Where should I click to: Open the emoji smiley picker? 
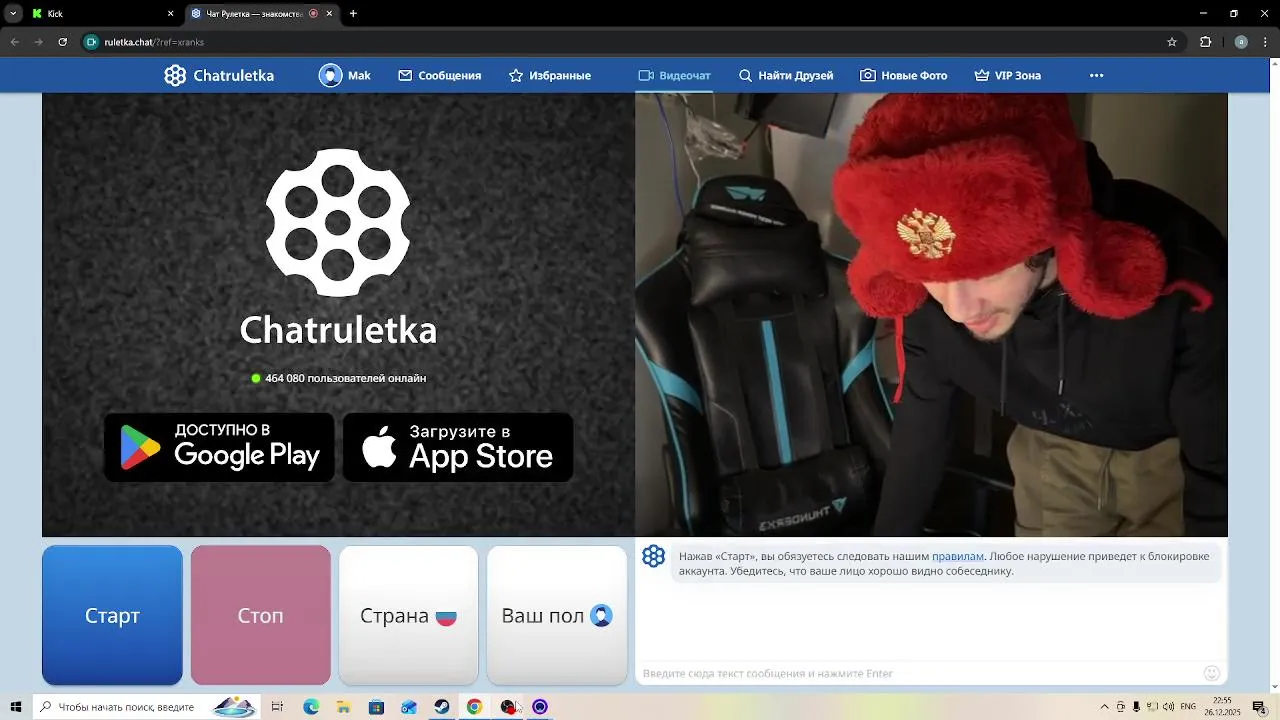tap(1212, 673)
